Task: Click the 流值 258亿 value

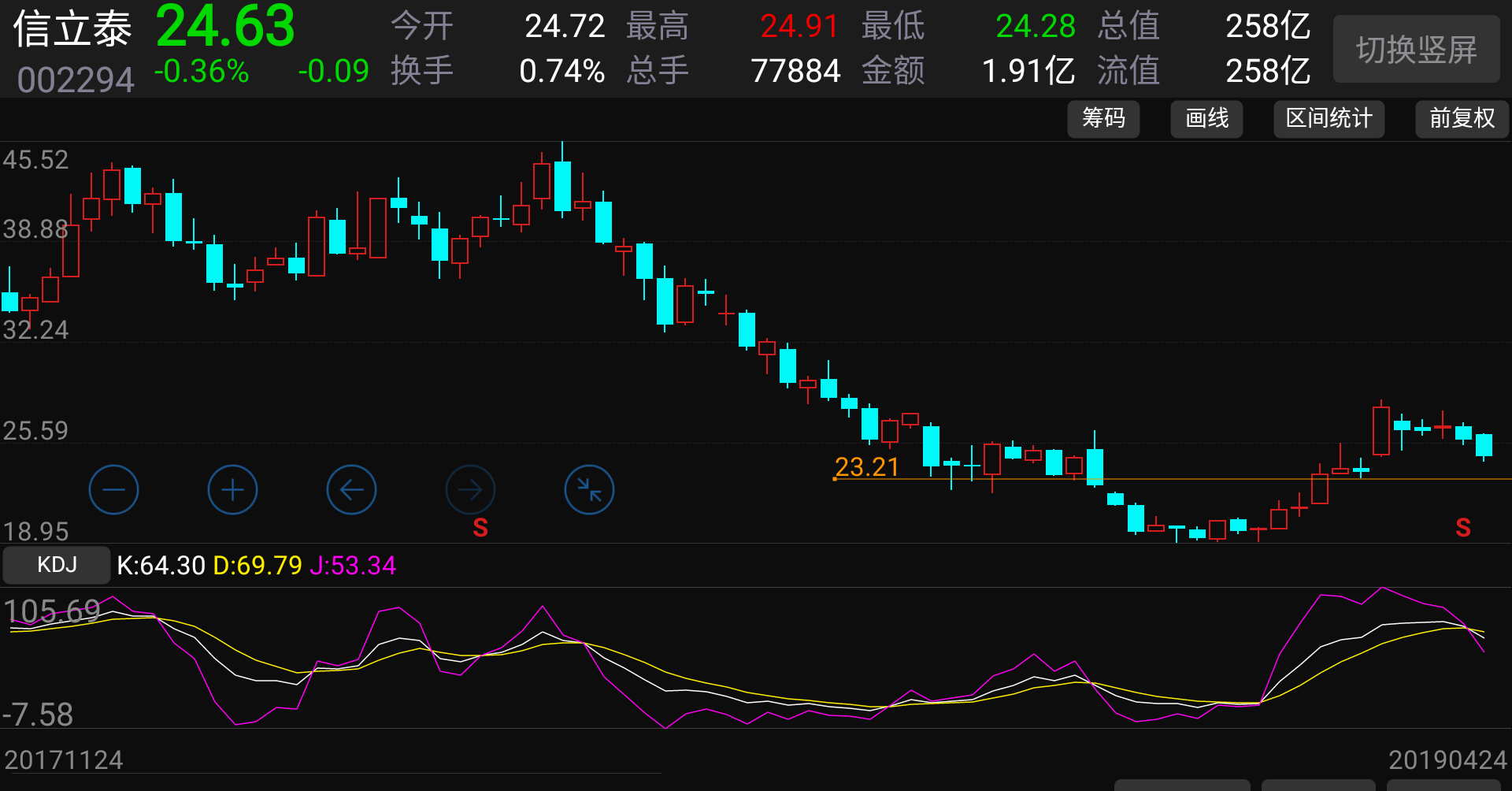Action: coord(1268,72)
